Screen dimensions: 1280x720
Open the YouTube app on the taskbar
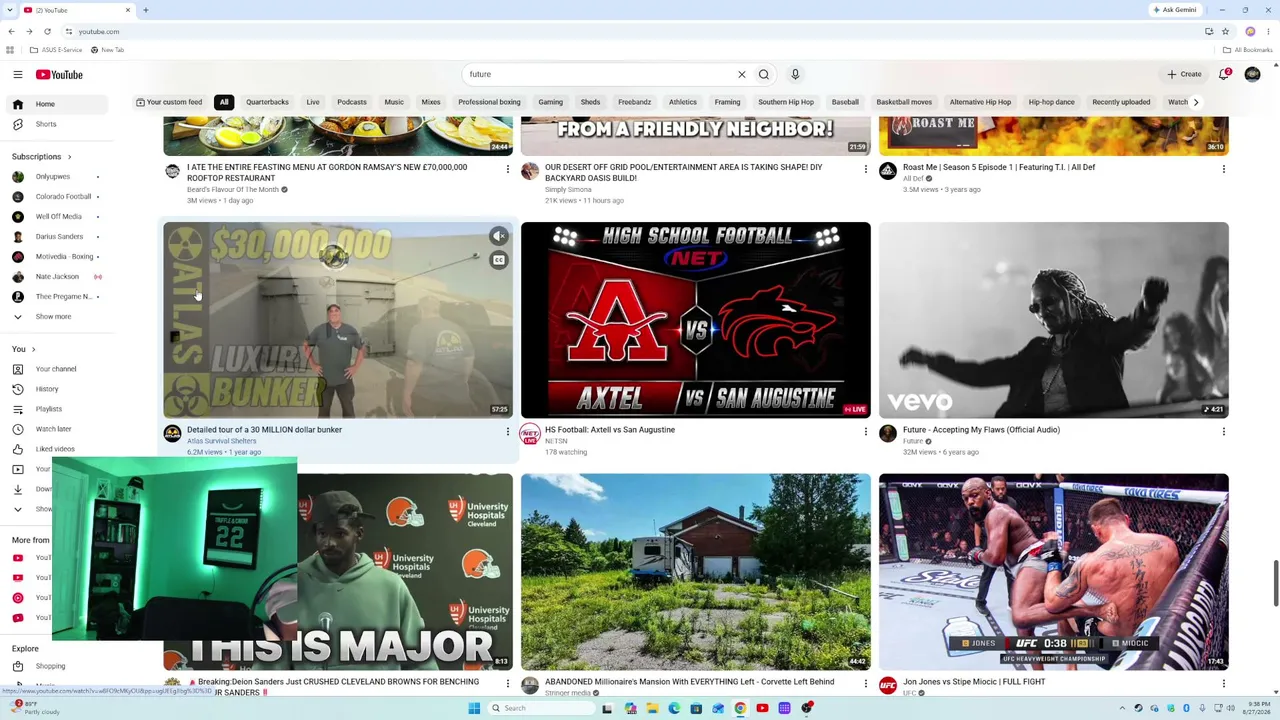(x=762, y=708)
